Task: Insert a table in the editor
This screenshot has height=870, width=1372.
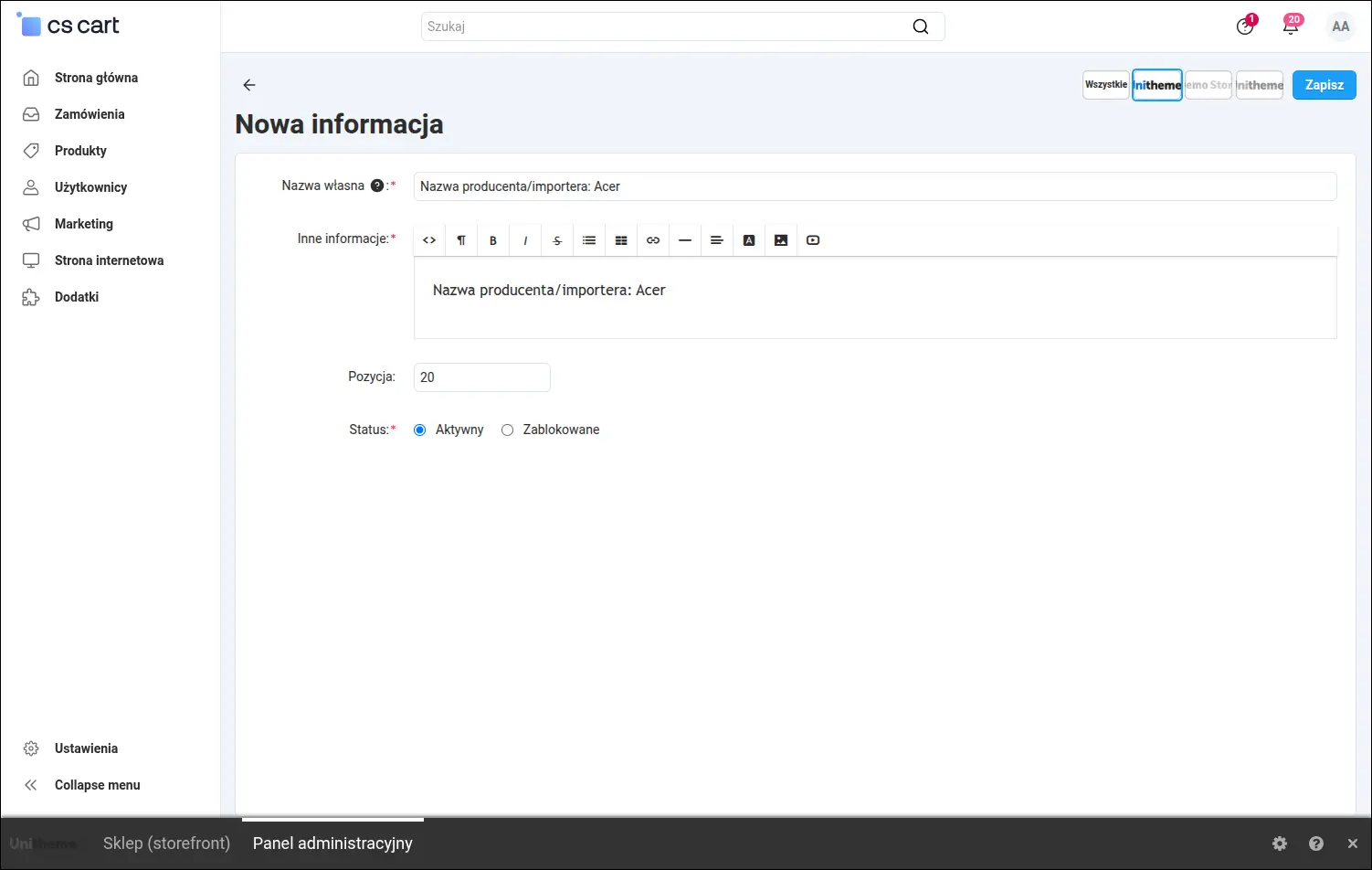Action: 621,240
